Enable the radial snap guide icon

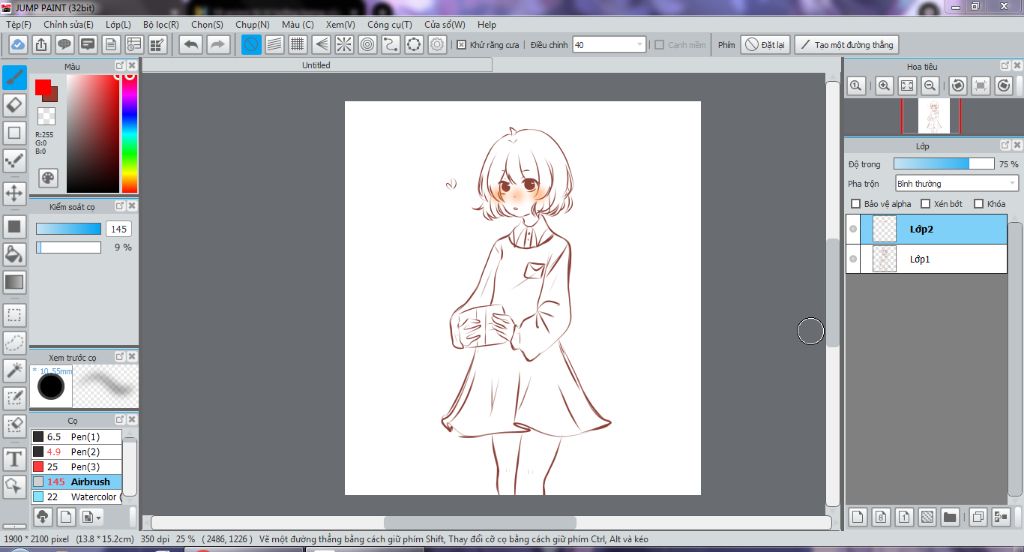coord(343,45)
